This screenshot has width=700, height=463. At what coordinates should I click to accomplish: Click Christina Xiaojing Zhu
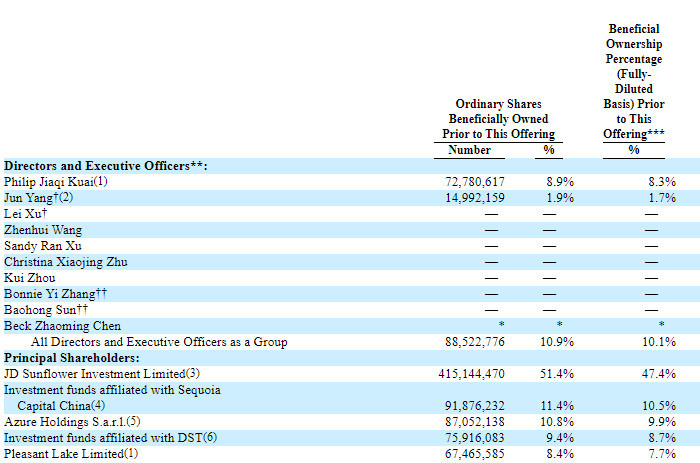point(66,262)
